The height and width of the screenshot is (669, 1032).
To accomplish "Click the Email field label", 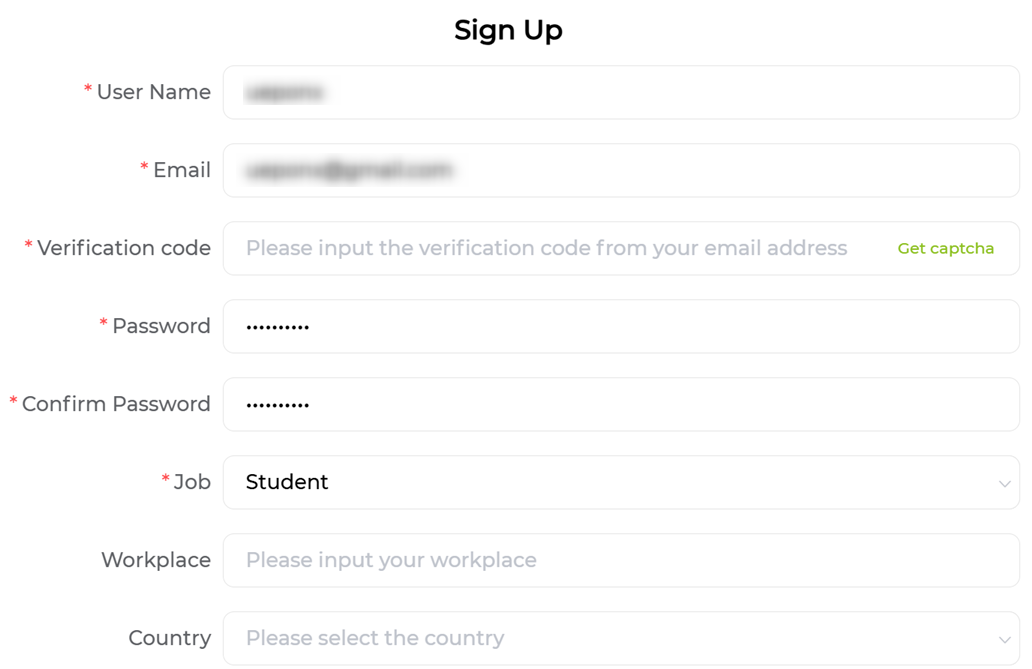I will click(x=182, y=170).
